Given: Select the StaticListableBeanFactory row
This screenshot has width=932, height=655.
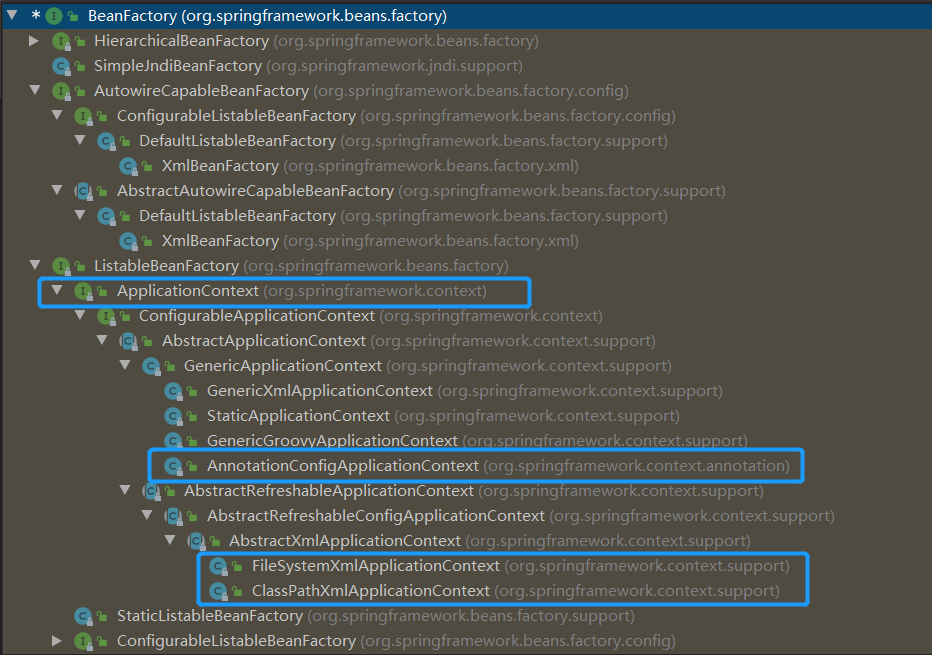Looking at the screenshot, I should 376,616.
